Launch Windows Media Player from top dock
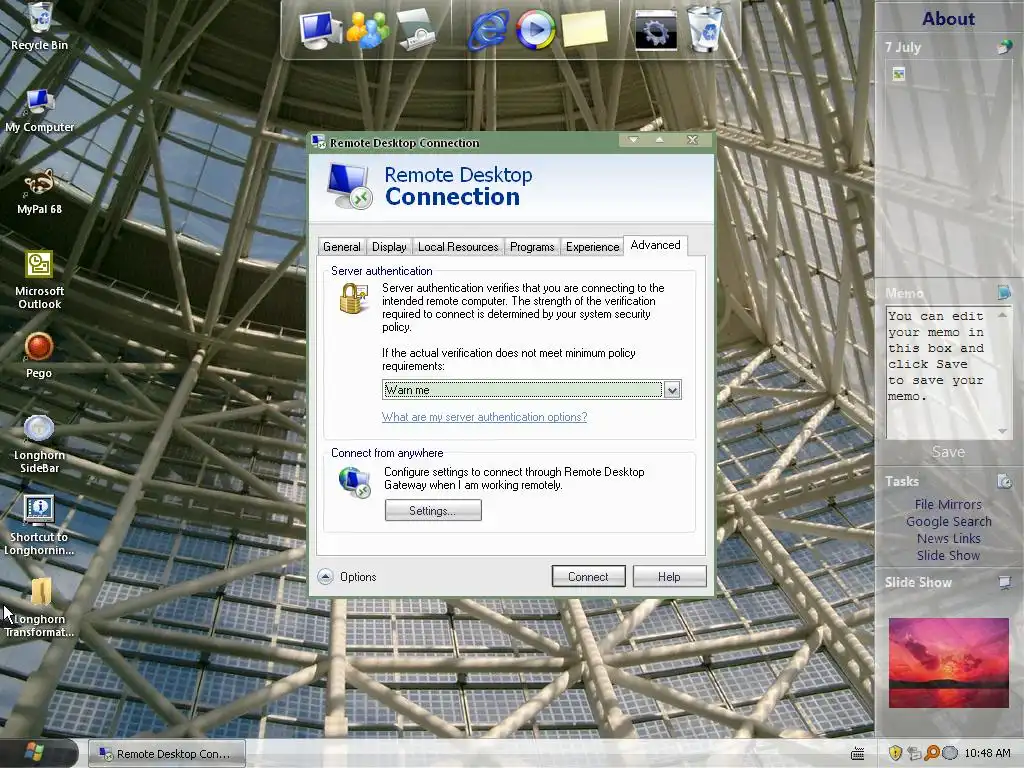This screenshot has width=1024, height=768. pos(536,30)
